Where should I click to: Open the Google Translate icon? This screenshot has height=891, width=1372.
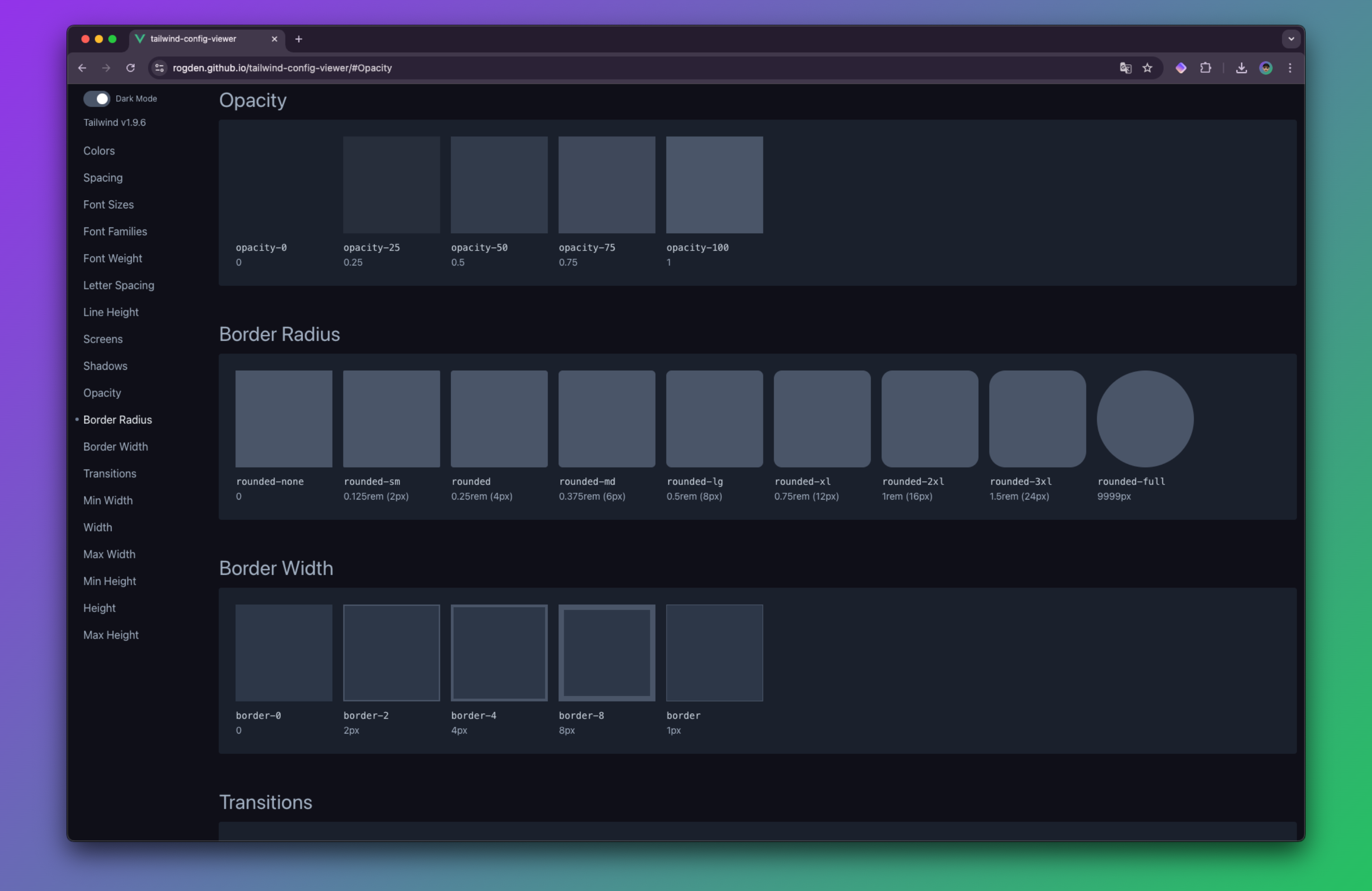coord(1125,68)
